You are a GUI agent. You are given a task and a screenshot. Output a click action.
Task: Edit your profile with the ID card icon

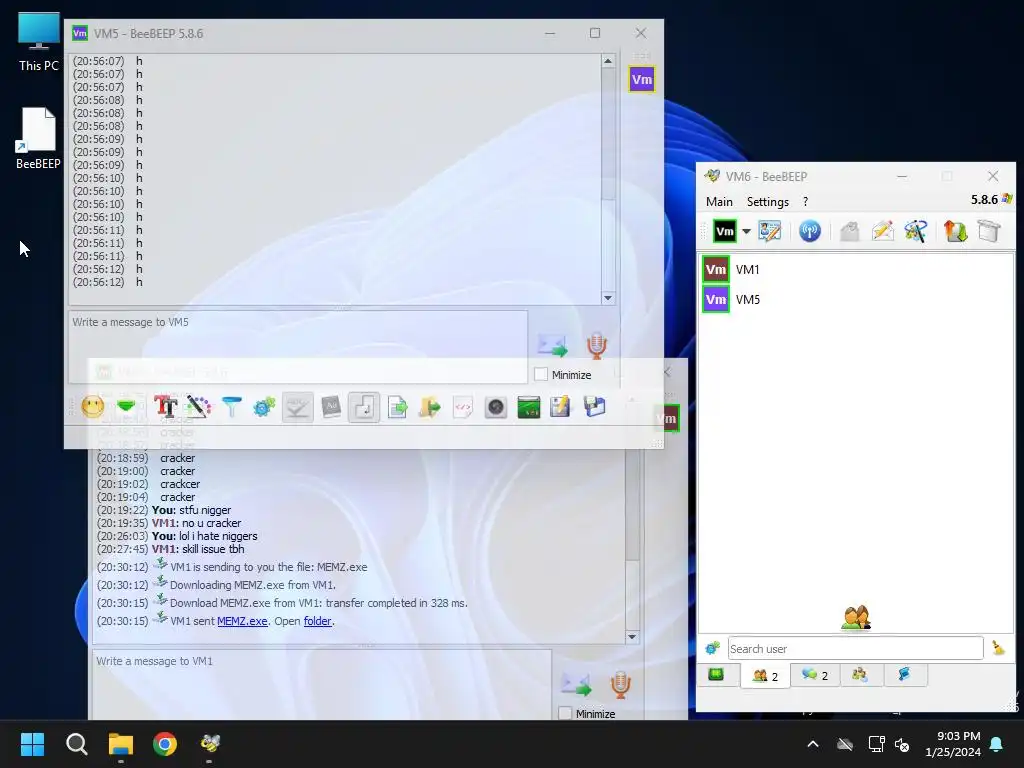coord(769,231)
